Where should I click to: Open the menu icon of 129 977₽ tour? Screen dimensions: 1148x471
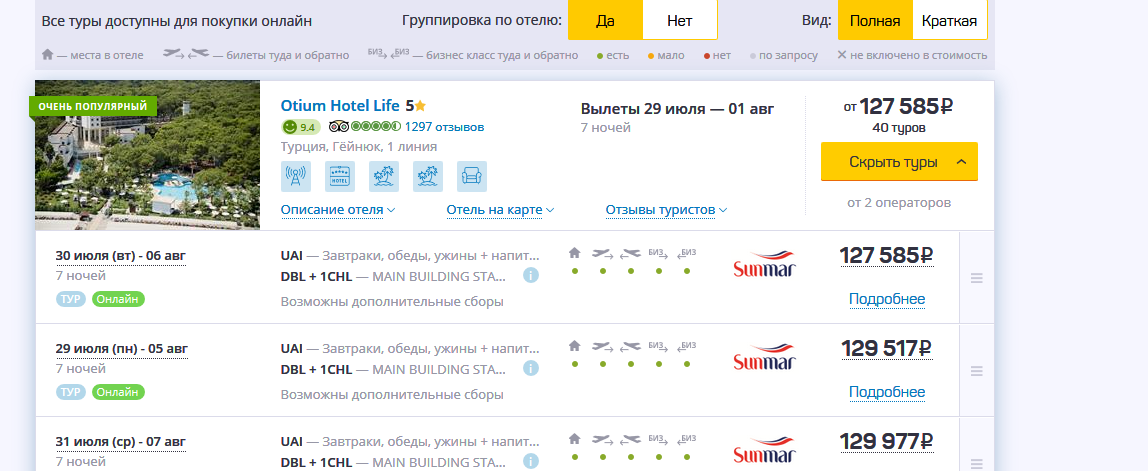976,464
